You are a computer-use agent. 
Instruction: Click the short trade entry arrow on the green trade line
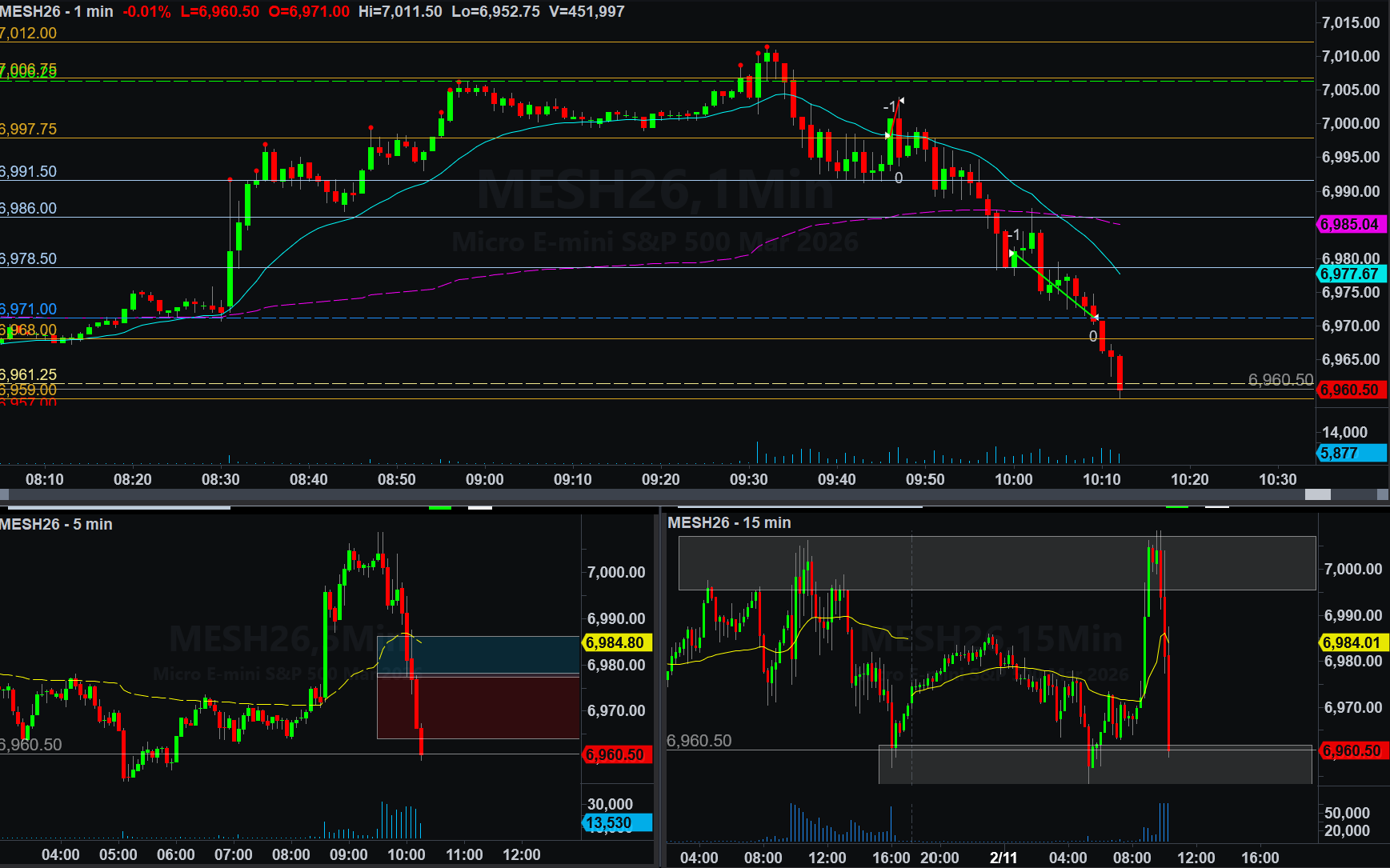(1012, 254)
